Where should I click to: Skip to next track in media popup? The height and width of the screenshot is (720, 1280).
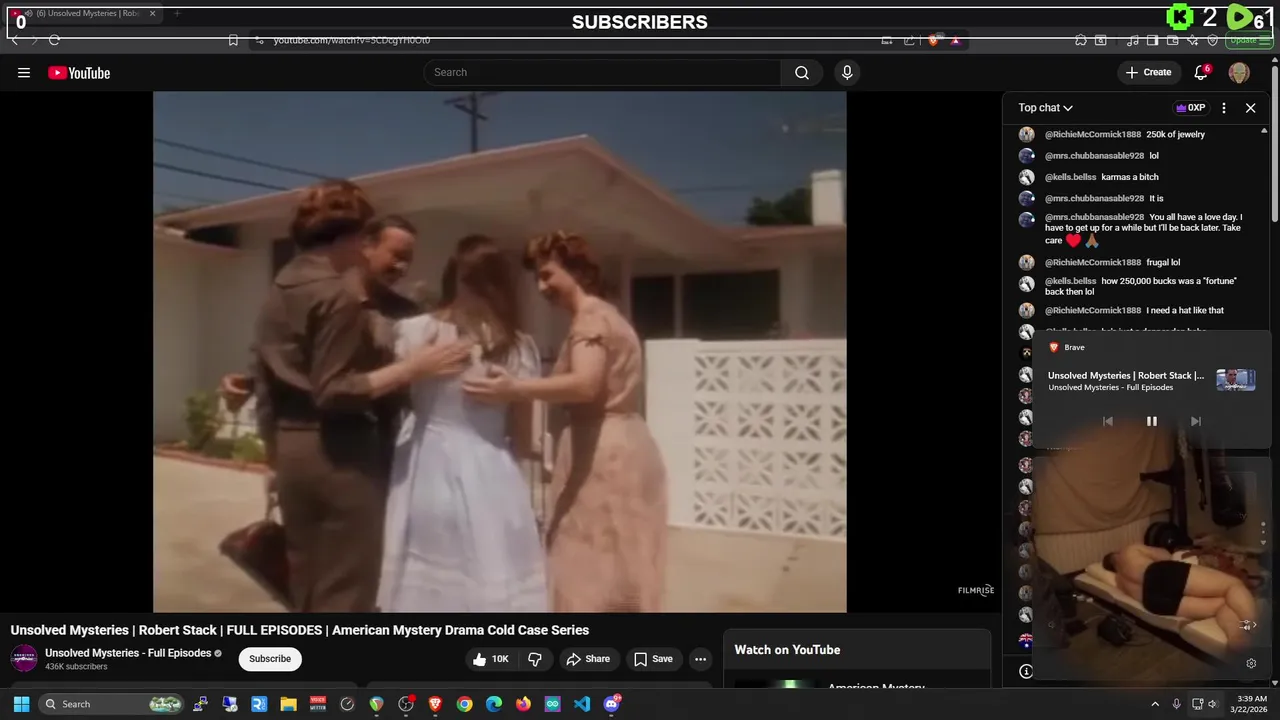(x=1195, y=421)
